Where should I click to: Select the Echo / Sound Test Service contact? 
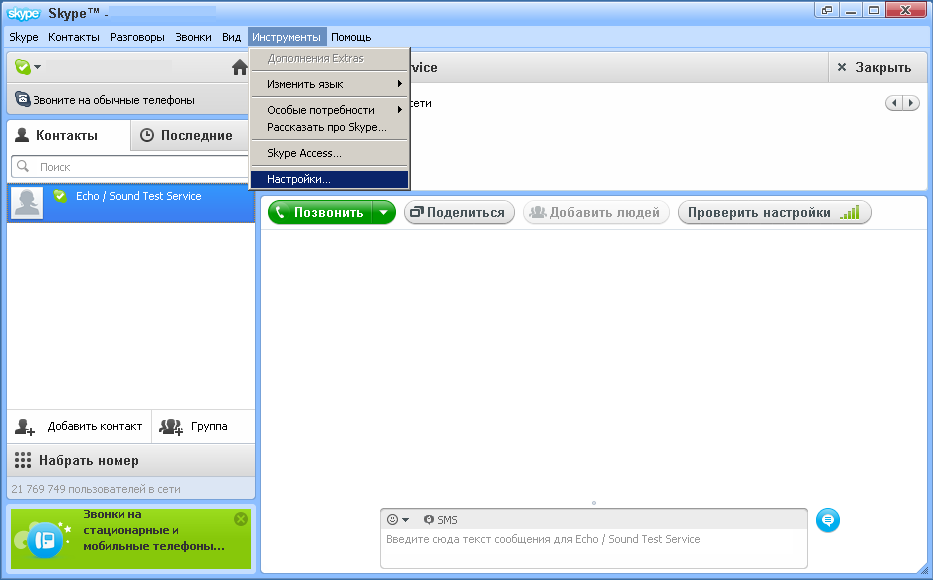click(x=131, y=203)
